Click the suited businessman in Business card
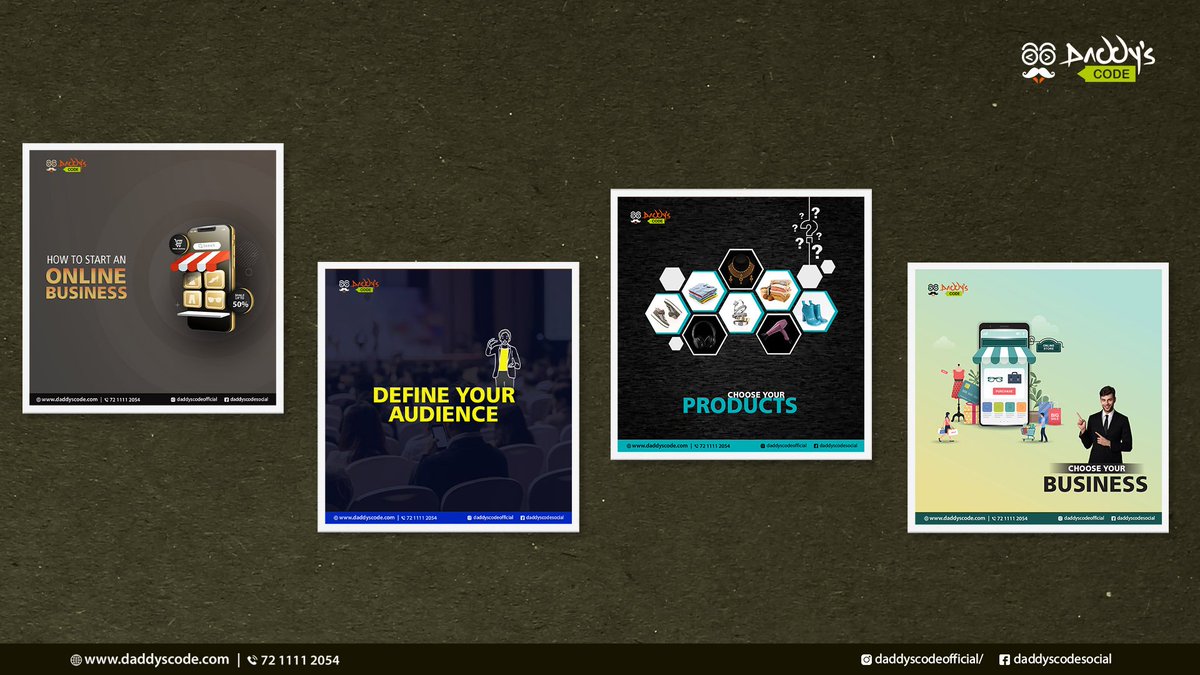The height and width of the screenshot is (675, 1200). tap(1104, 424)
